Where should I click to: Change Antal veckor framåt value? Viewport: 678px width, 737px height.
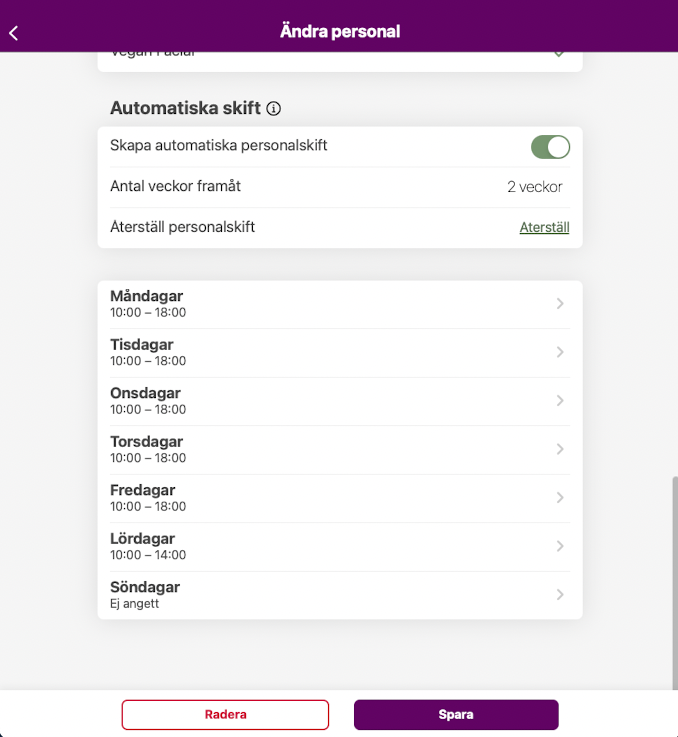[x=534, y=187]
